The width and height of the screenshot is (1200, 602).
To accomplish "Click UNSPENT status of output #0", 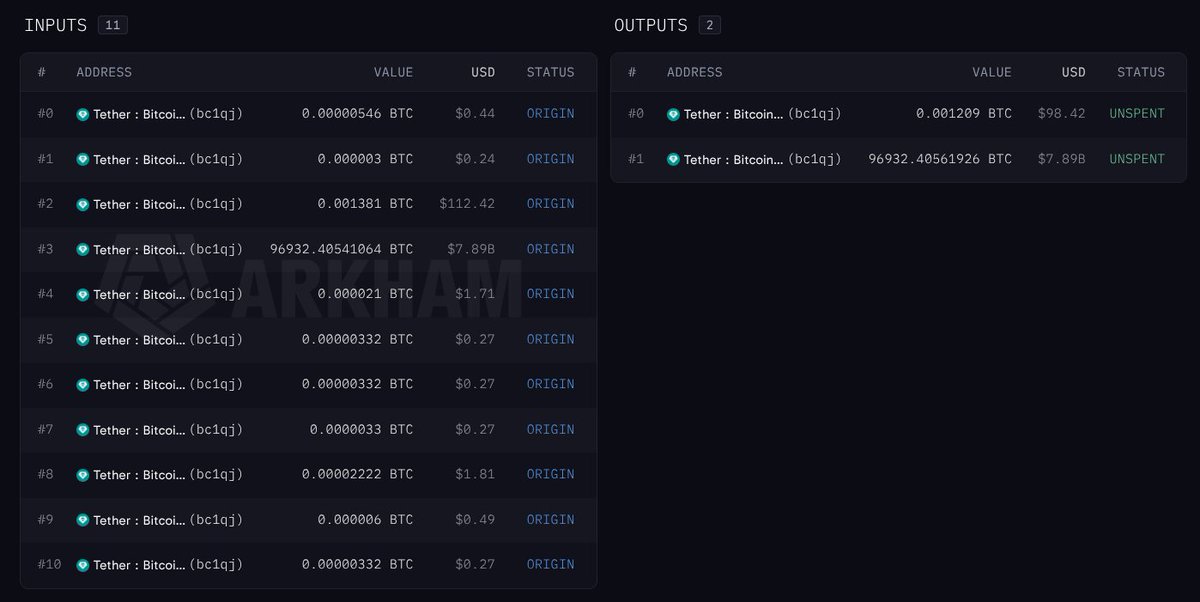I will click(x=1137, y=114).
